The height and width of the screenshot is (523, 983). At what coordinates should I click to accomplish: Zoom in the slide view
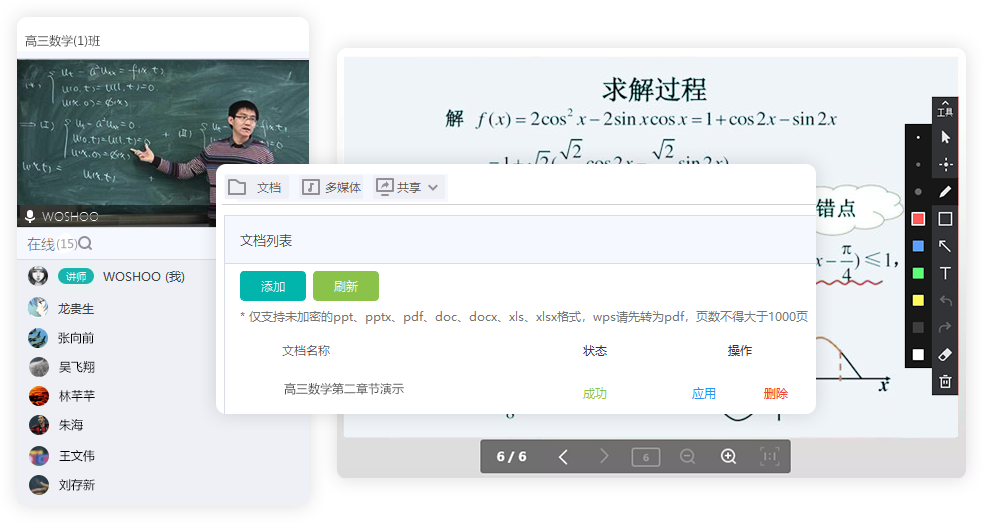[x=728, y=457]
